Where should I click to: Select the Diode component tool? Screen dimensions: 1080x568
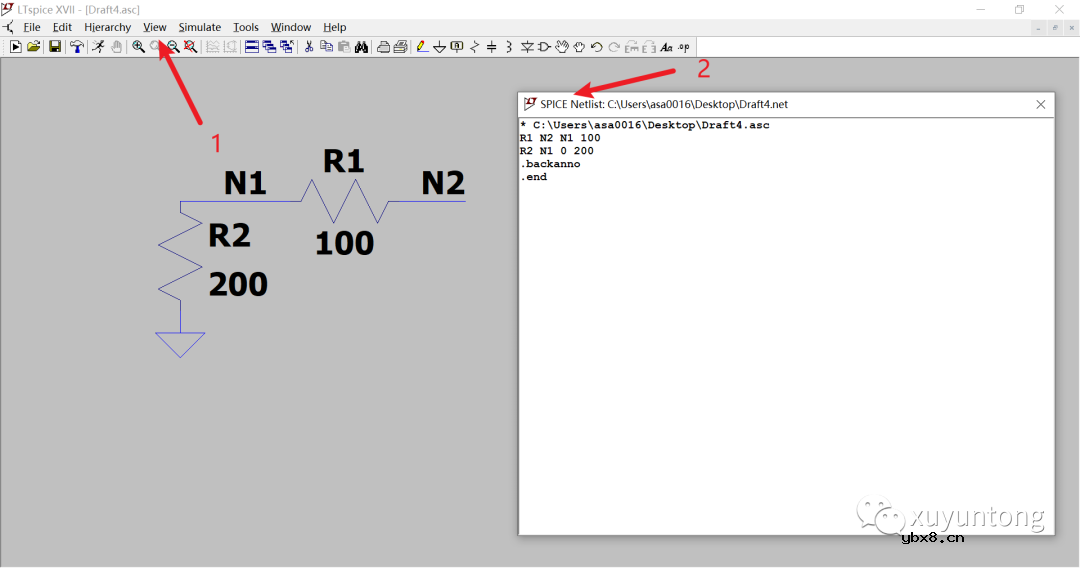click(527, 47)
